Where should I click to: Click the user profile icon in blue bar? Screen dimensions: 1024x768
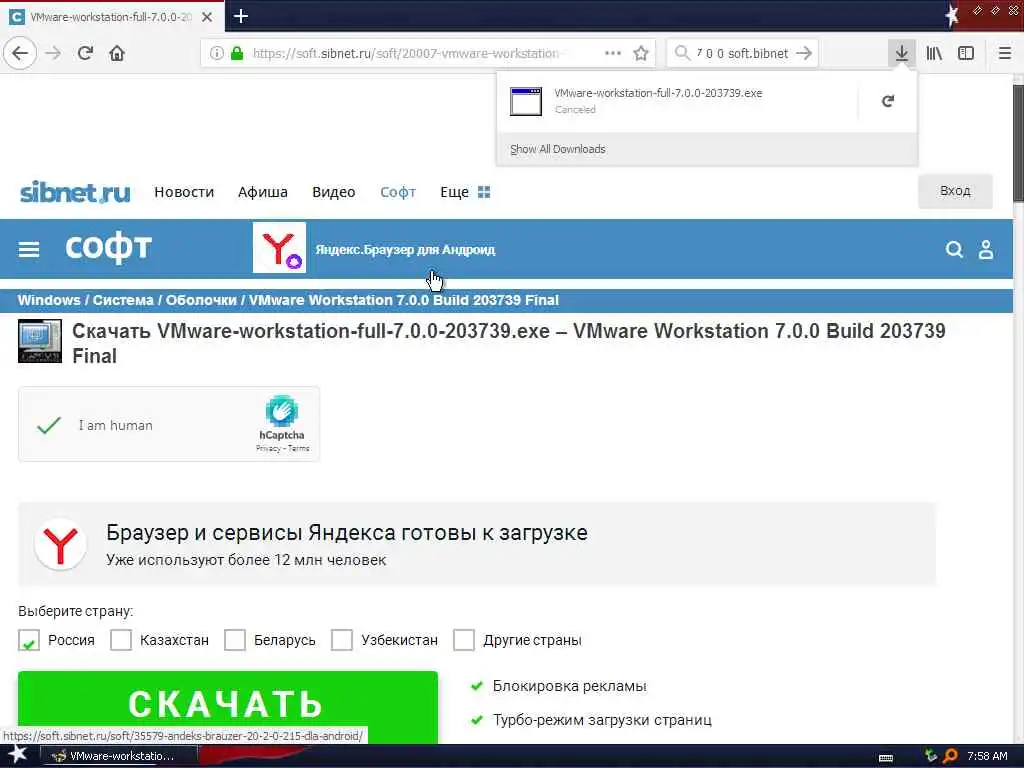(986, 249)
